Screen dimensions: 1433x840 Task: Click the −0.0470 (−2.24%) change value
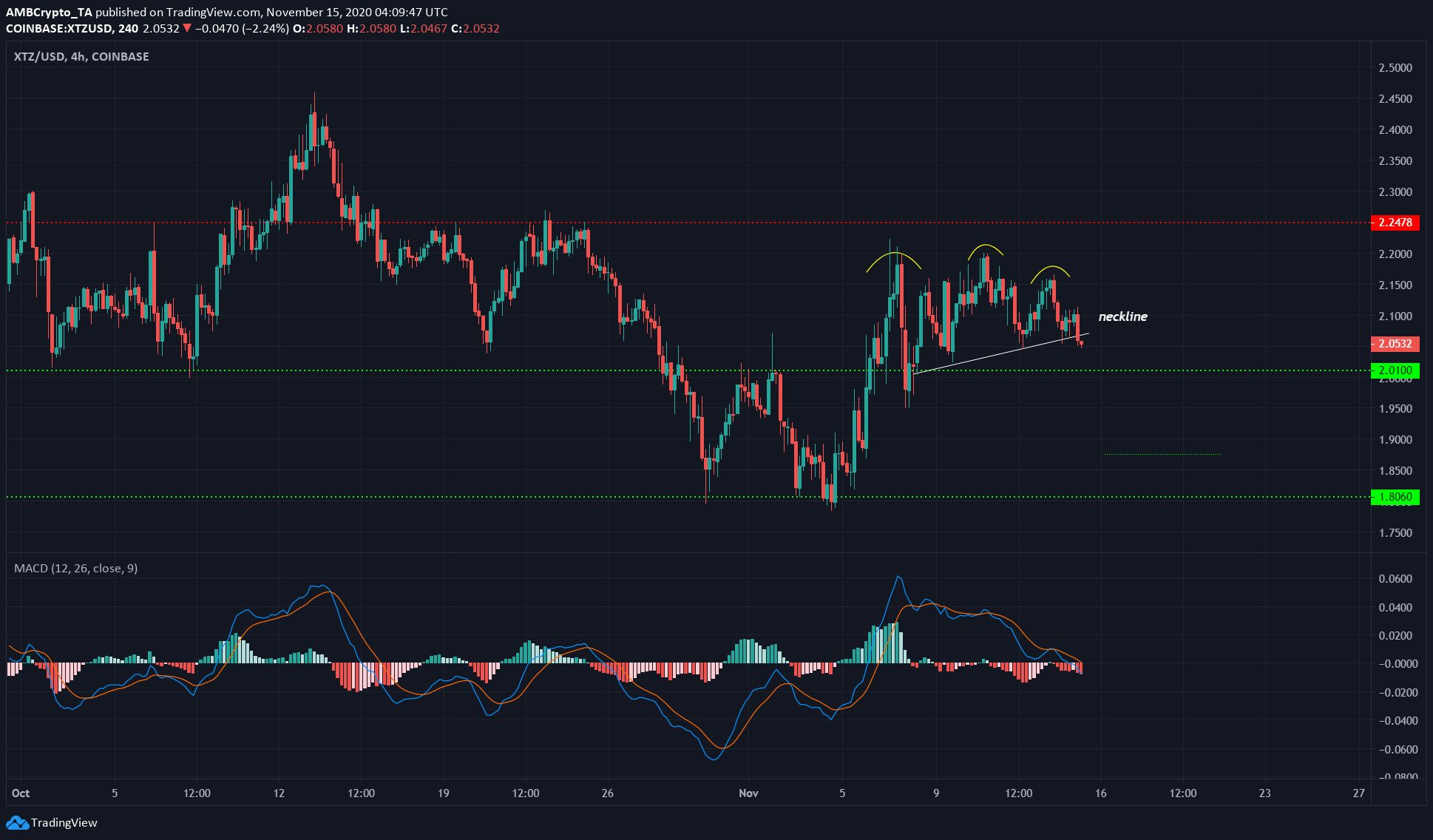(241, 29)
